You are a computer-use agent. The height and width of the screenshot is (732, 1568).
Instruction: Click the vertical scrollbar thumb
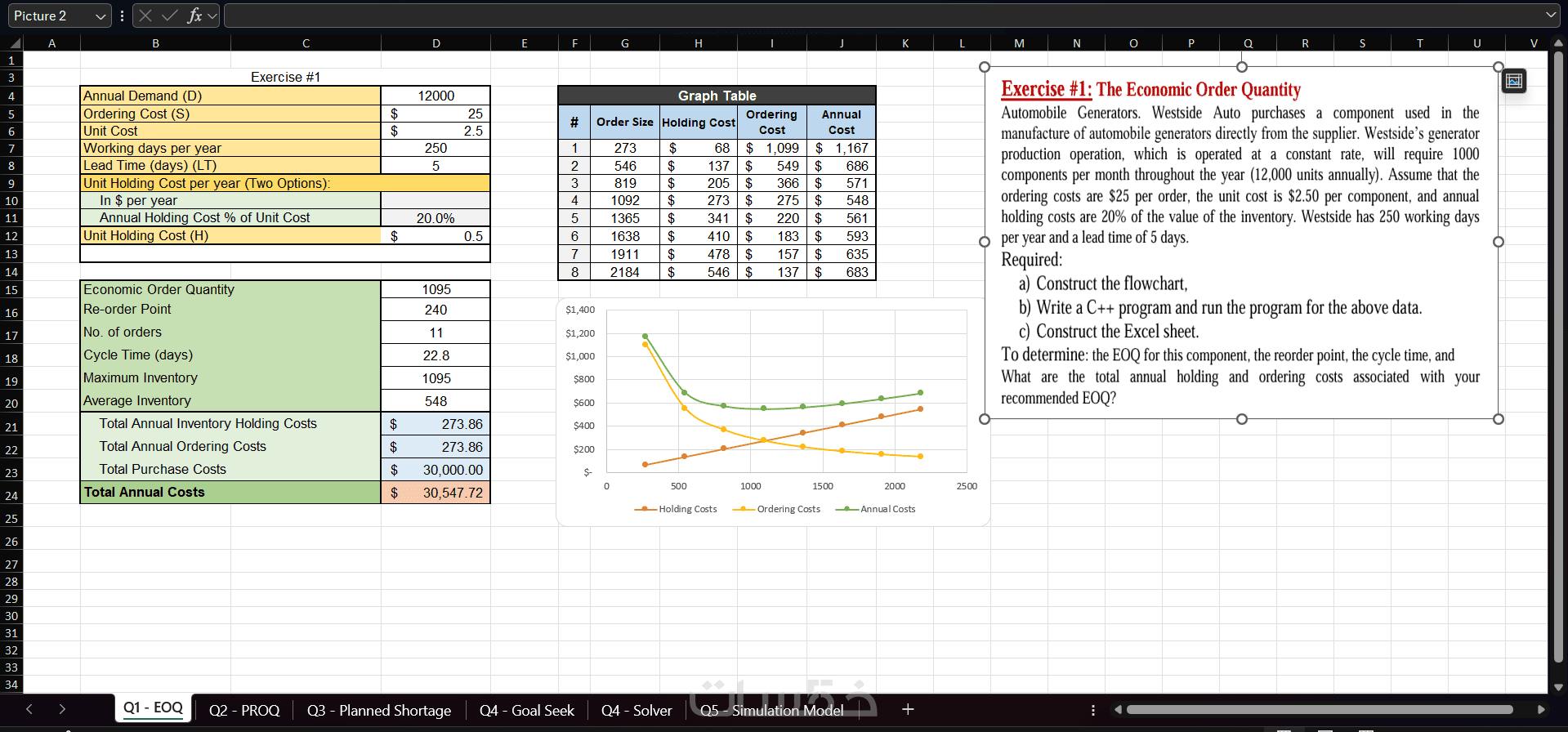(1558, 355)
